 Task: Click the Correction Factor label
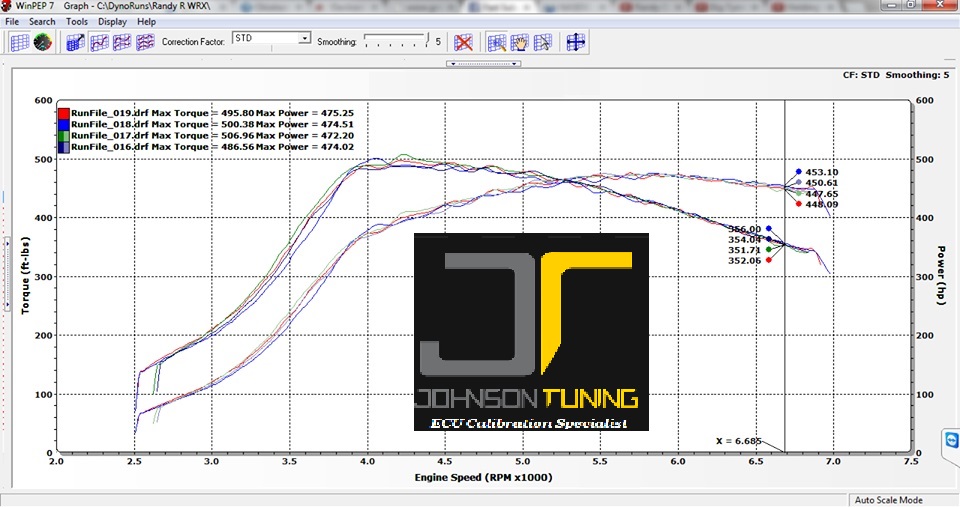193,42
